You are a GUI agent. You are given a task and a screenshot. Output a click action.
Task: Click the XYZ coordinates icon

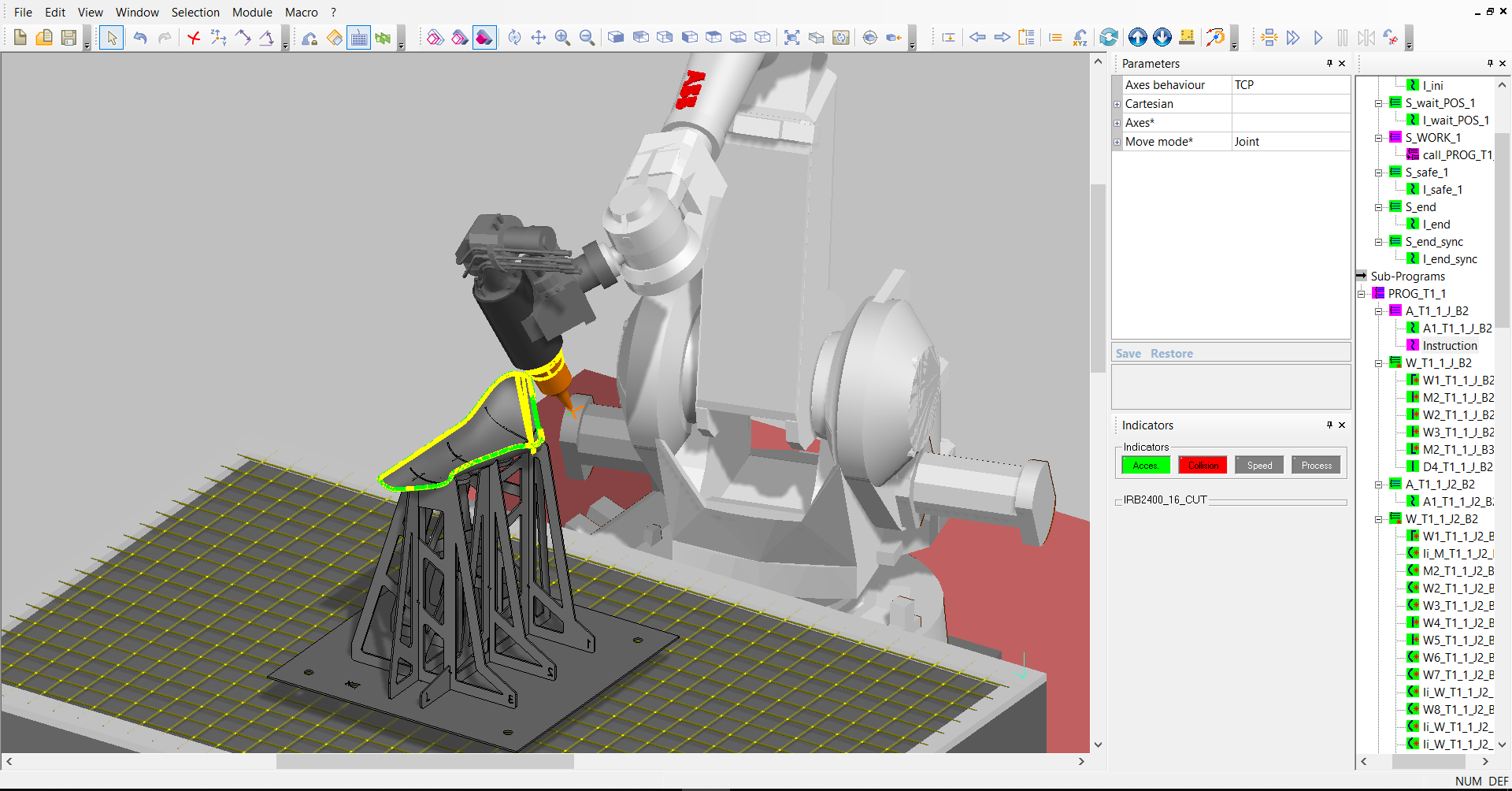coord(1080,37)
